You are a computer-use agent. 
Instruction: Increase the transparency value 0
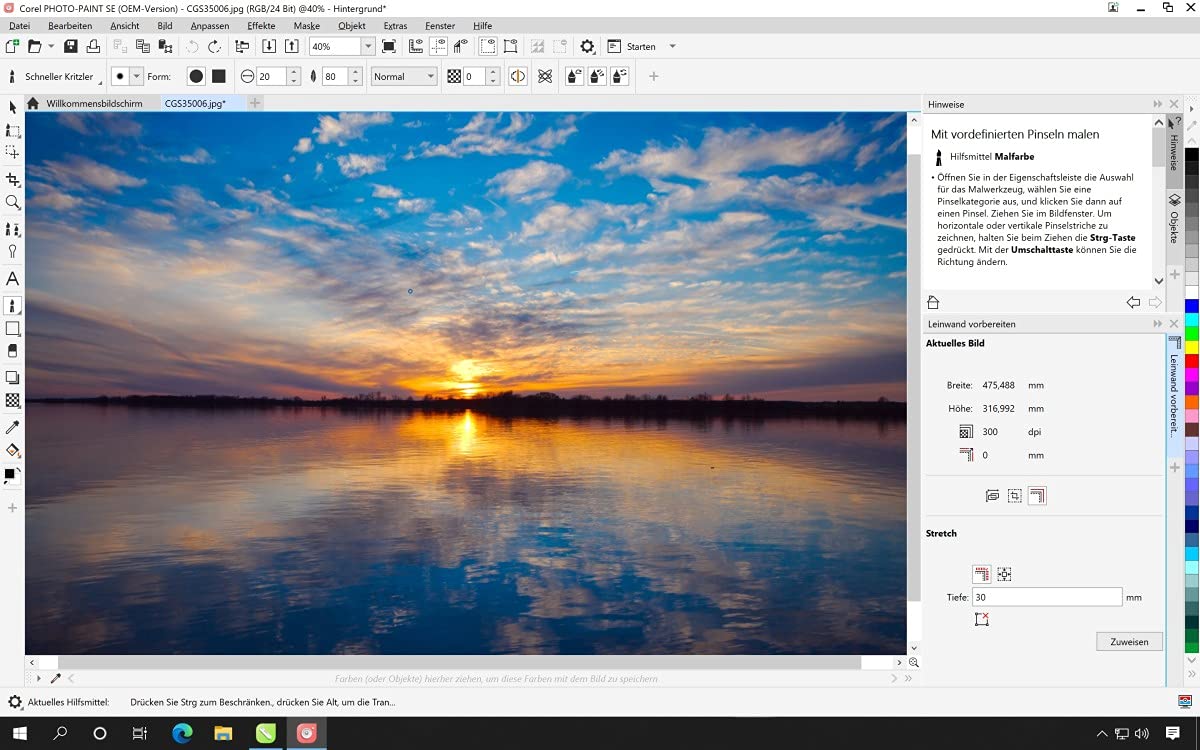[x=494, y=71]
